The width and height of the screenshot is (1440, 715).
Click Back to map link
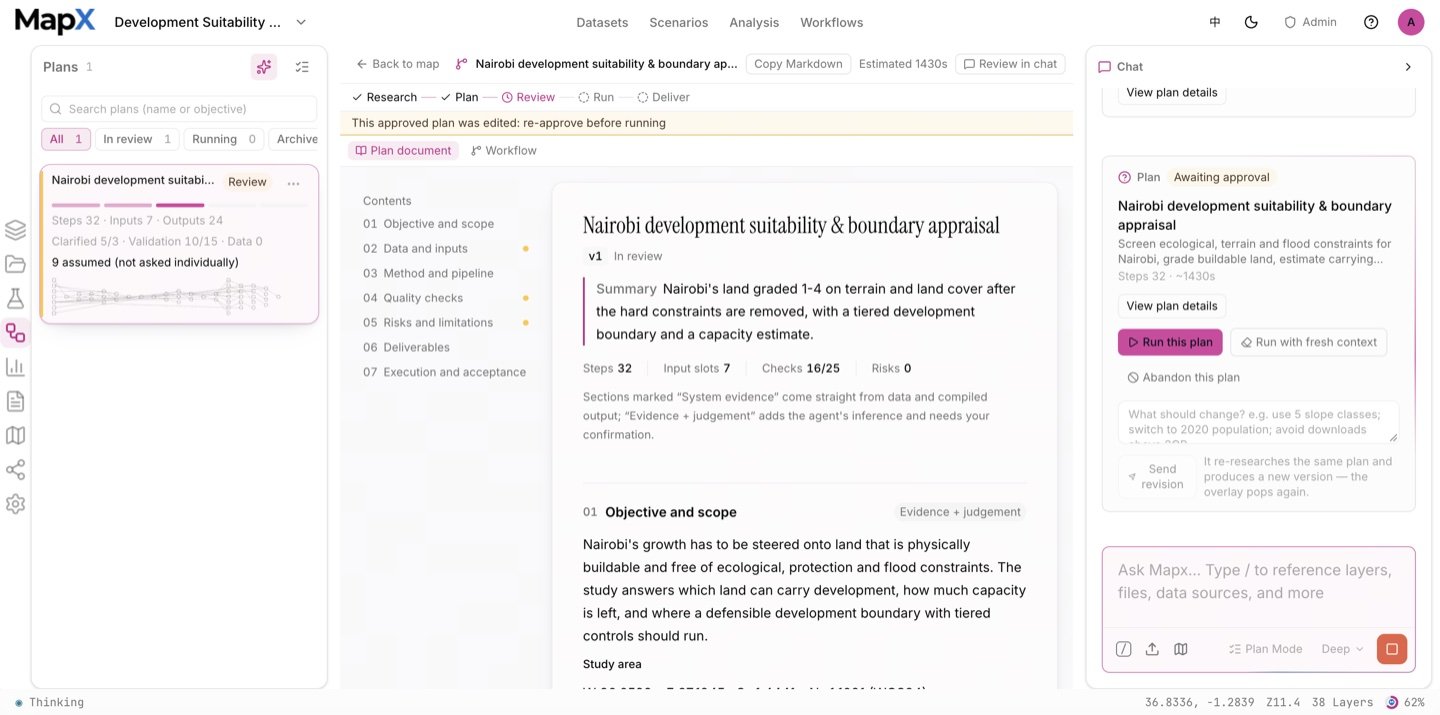coord(398,64)
